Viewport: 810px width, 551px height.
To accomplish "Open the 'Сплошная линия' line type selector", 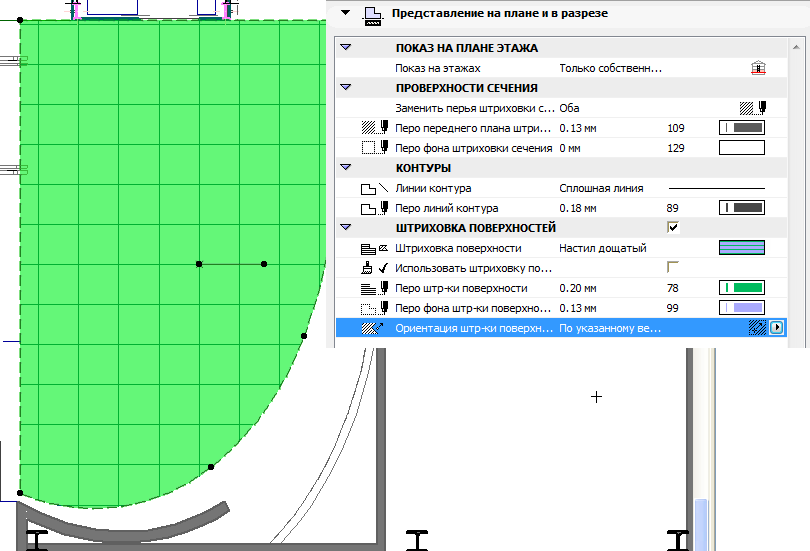I will (x=601, y=188).
